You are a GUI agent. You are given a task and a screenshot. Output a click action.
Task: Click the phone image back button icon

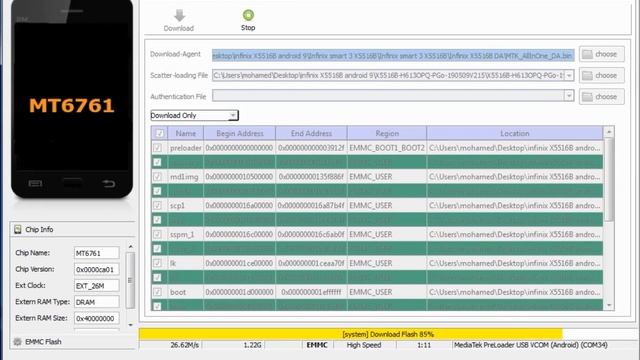pyautogui.click(x=109, y=184)
